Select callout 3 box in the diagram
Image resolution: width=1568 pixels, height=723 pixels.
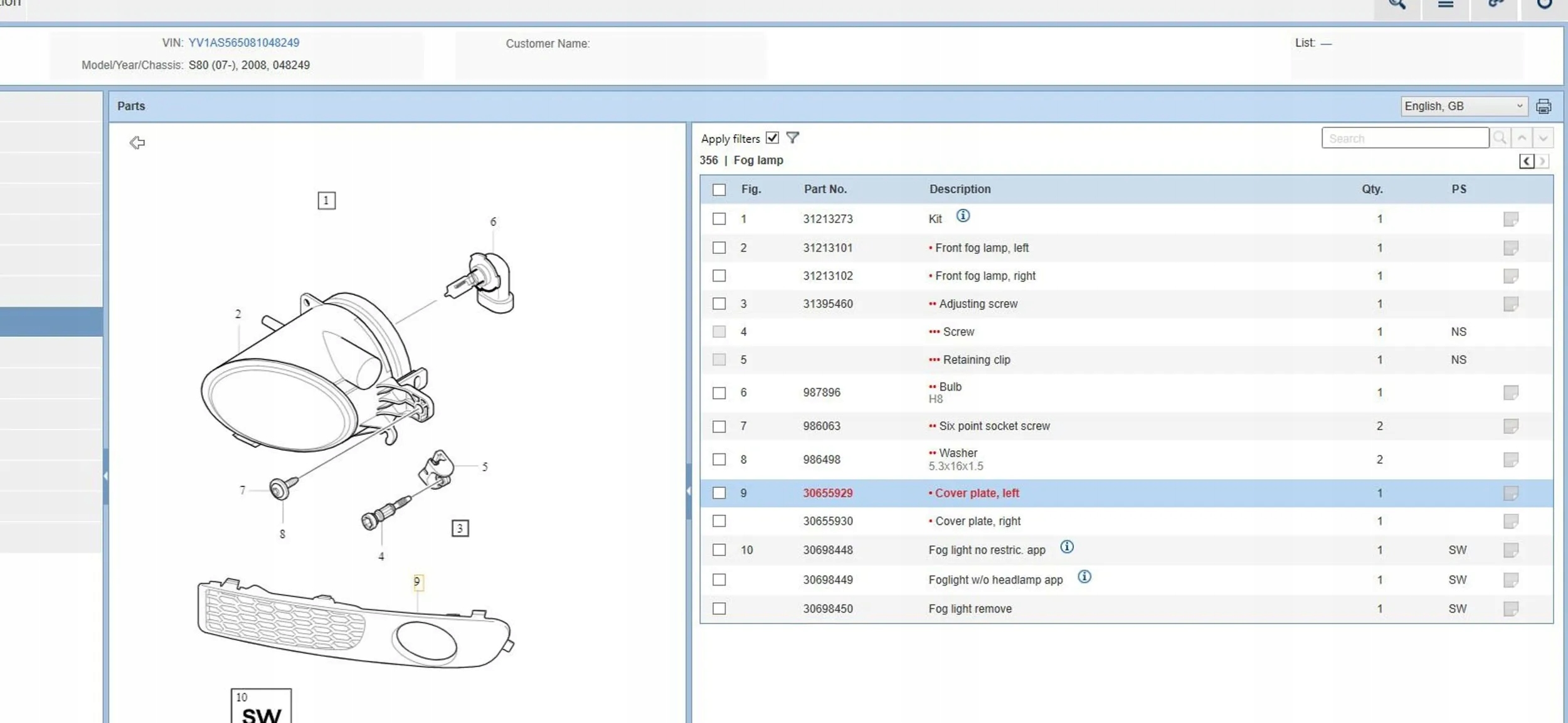click(460, 528)
